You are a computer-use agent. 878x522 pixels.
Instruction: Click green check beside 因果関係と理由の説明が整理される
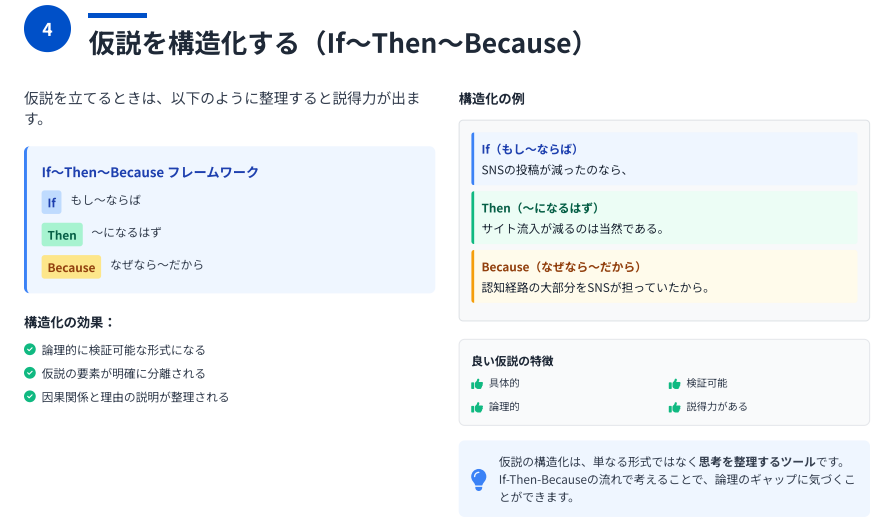click(x=30, y=397)
